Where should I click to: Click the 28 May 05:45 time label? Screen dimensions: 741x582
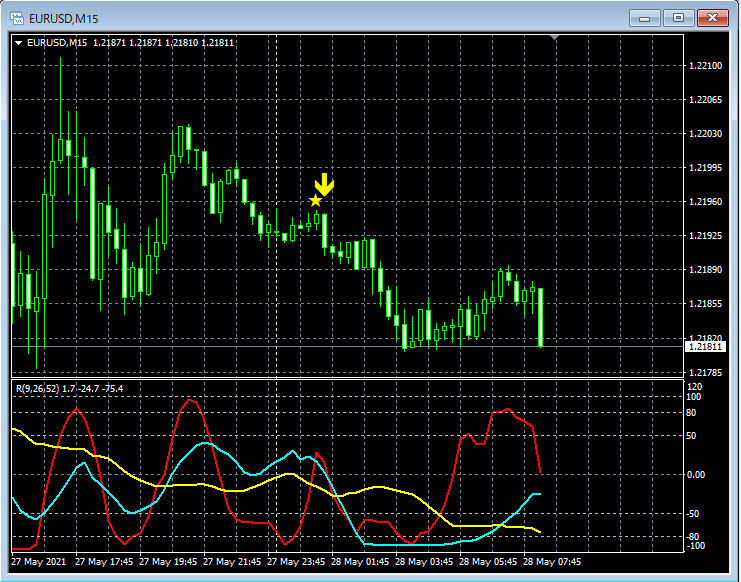(x=488, y=562)
